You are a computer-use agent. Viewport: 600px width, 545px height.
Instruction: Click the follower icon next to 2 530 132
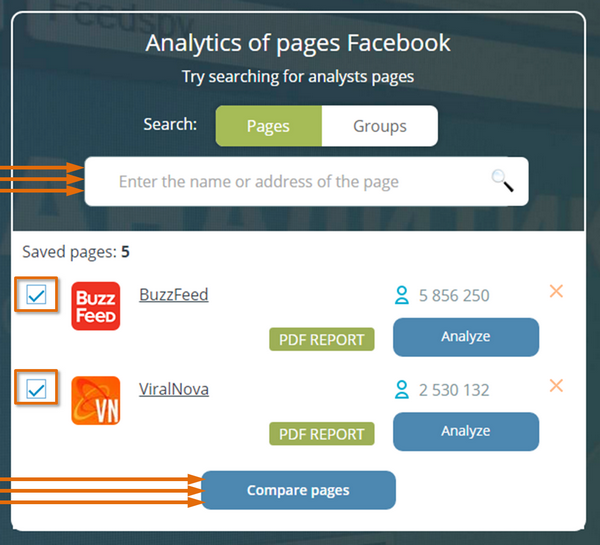[402, 390]
